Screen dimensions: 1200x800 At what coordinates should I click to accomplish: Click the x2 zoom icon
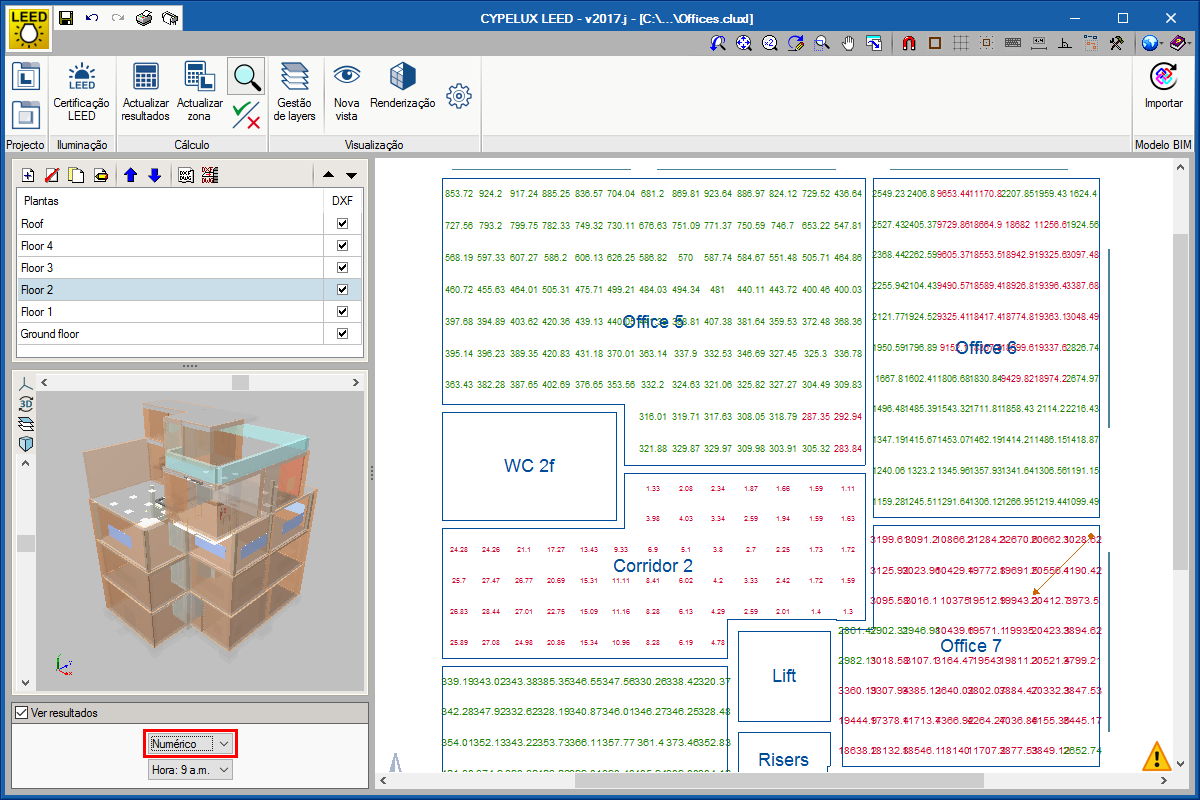[770, 43]
